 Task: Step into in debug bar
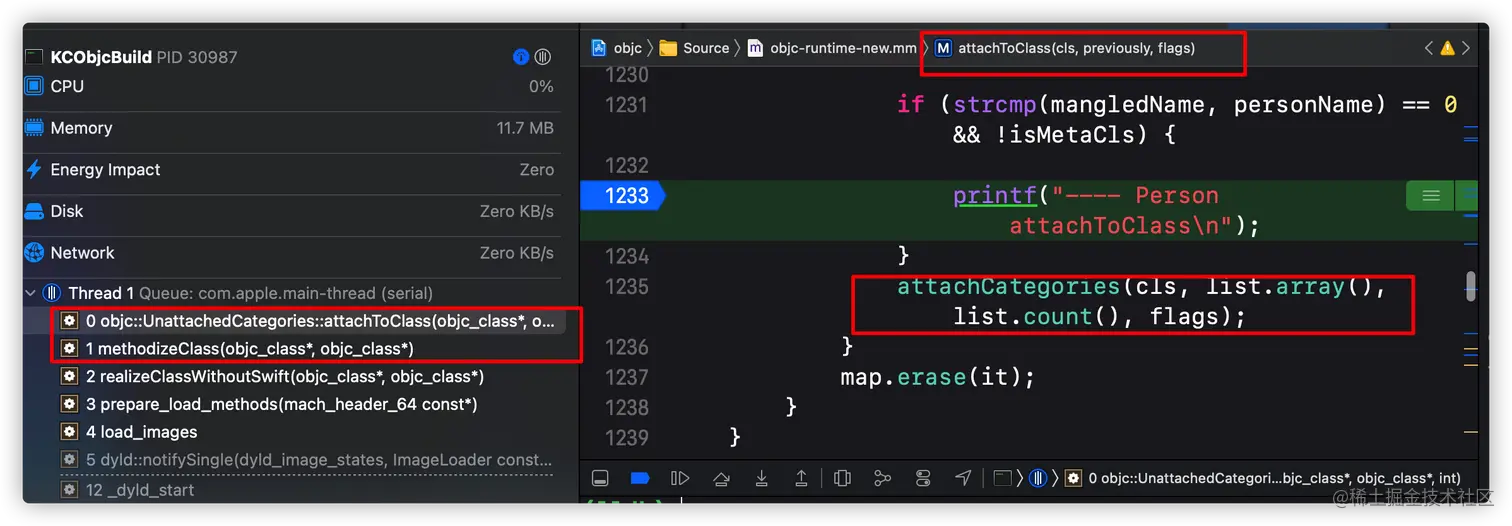tap(761, 478)
